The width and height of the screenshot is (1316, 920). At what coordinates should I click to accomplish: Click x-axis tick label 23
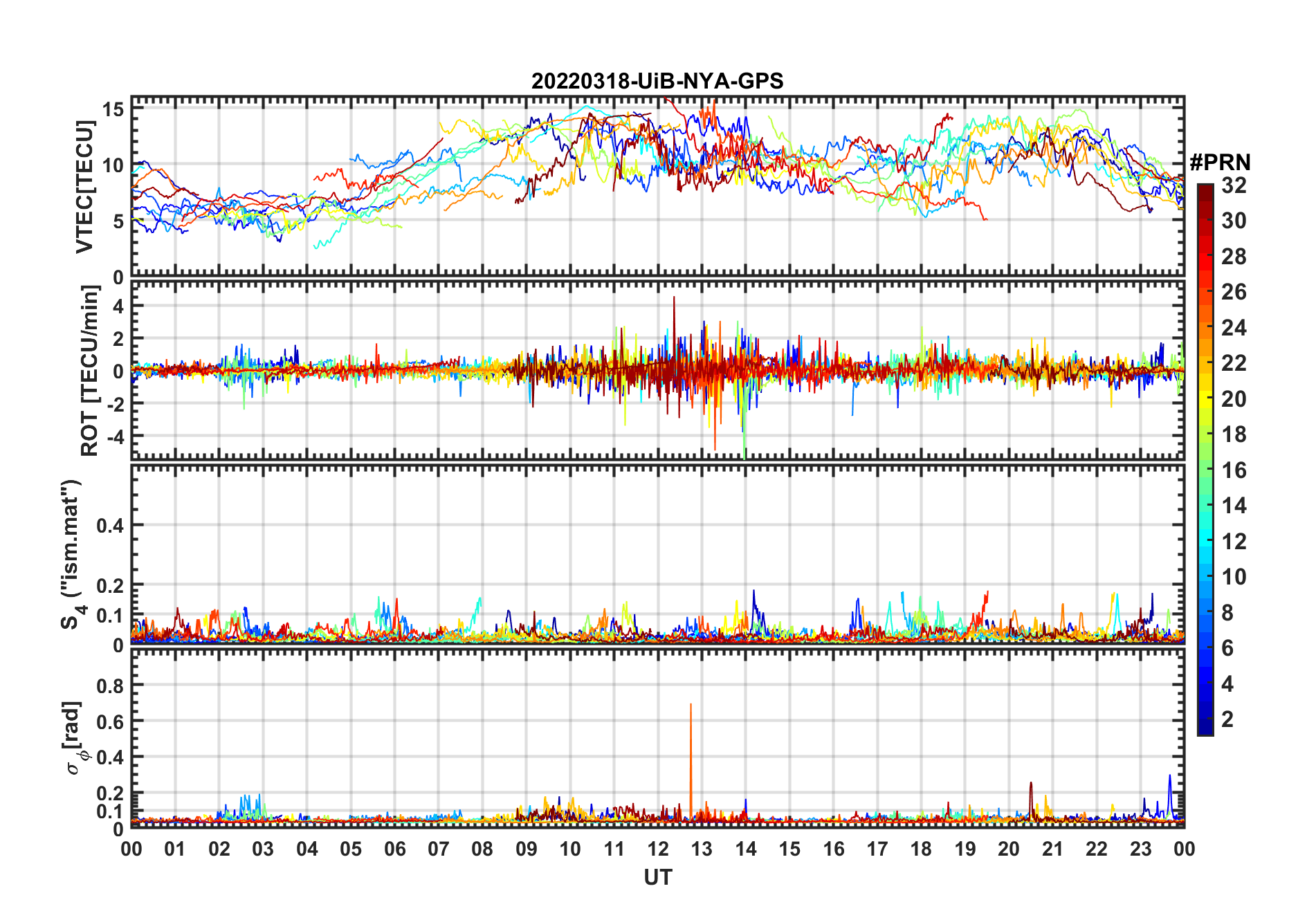point(1141,849)
